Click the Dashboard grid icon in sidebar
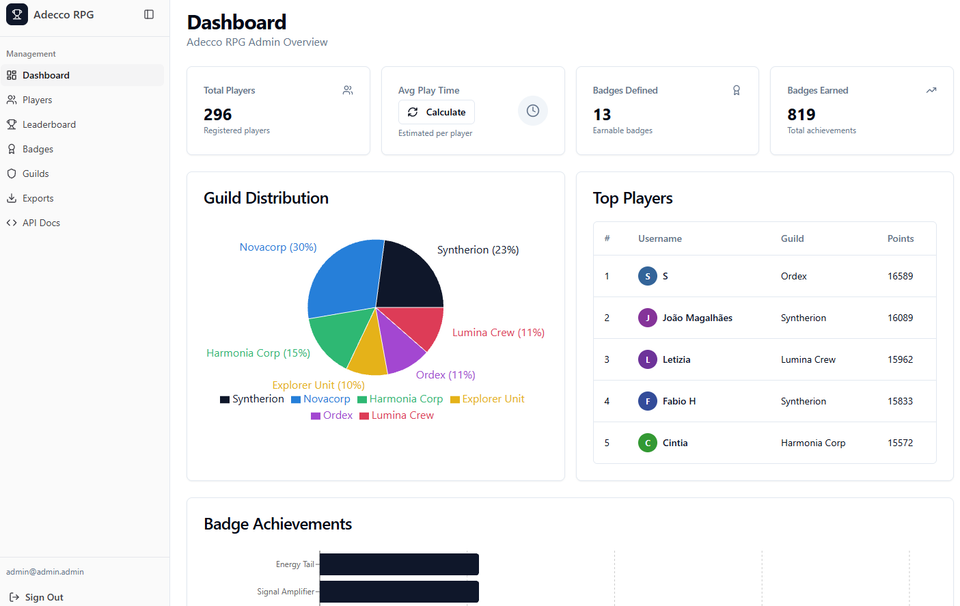The width and height of the screenshot is (960, 606). pyautogui.click(x=12, y=75)
